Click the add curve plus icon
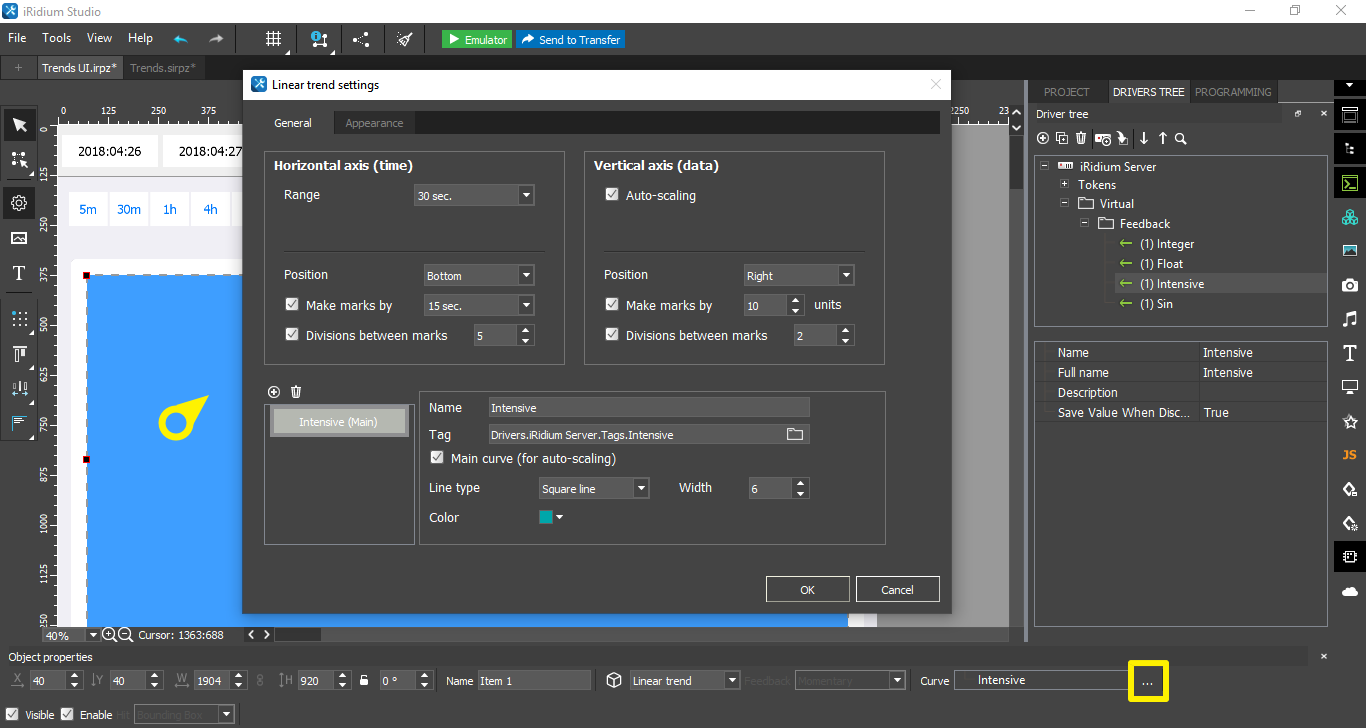 click(x=274, y=392)
